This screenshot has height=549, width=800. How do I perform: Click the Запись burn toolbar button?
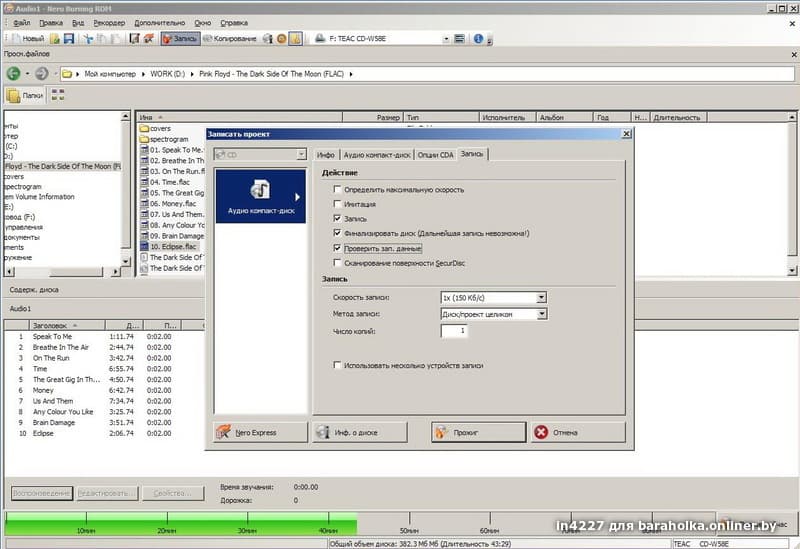pos(180,38)
